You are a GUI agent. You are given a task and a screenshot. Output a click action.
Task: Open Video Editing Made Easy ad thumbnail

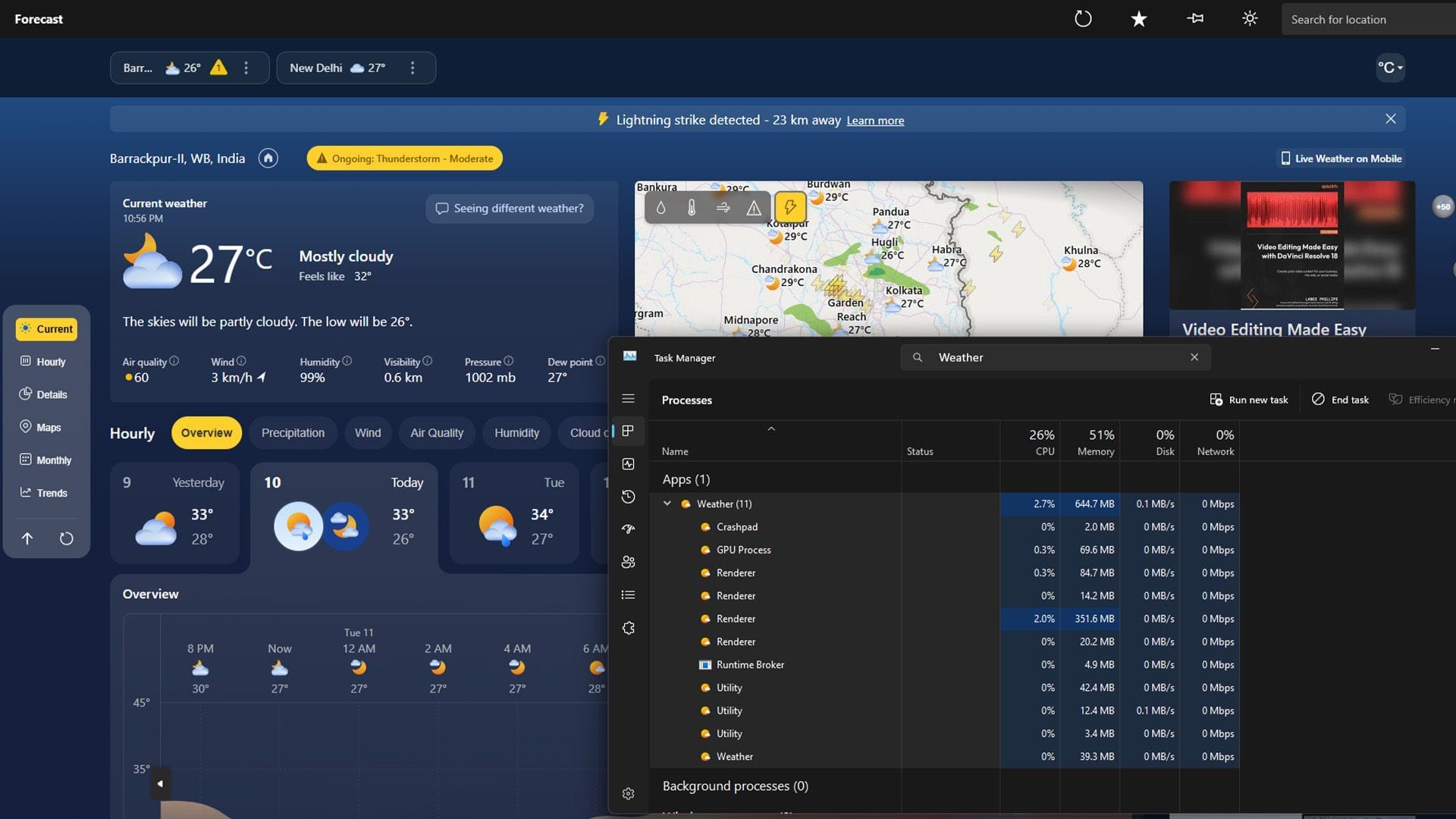coord(1292,245)
